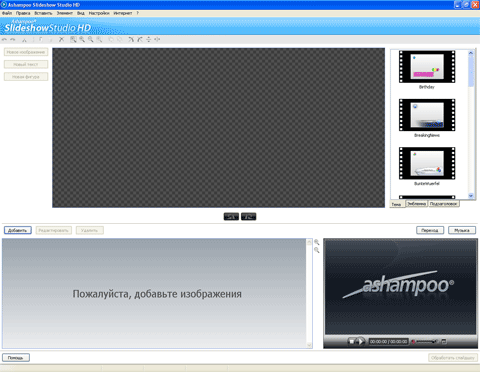This screenshot has width=480, height=372.
Task: Click the Добавить button
Action: pyautogui.click(x=18, y=230)
